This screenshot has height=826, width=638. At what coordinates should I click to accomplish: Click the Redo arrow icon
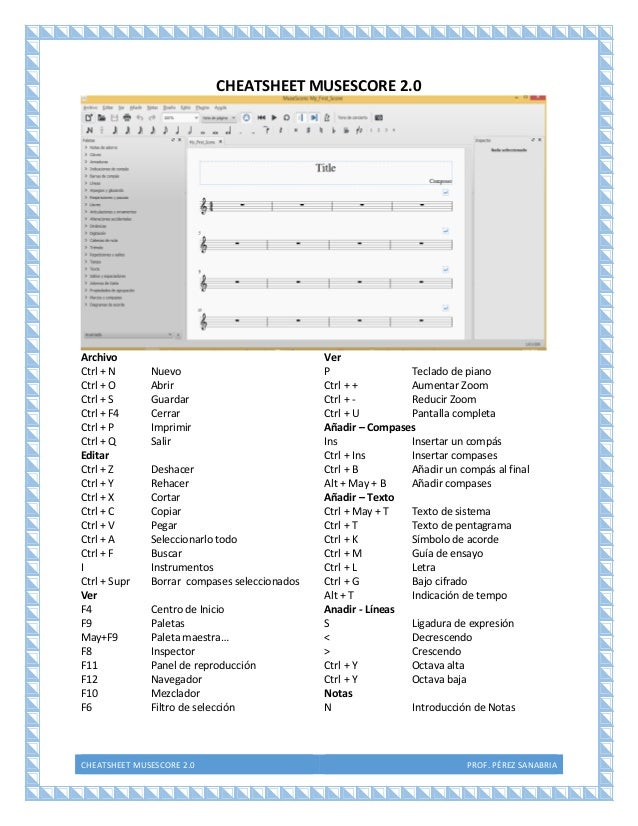152,118
